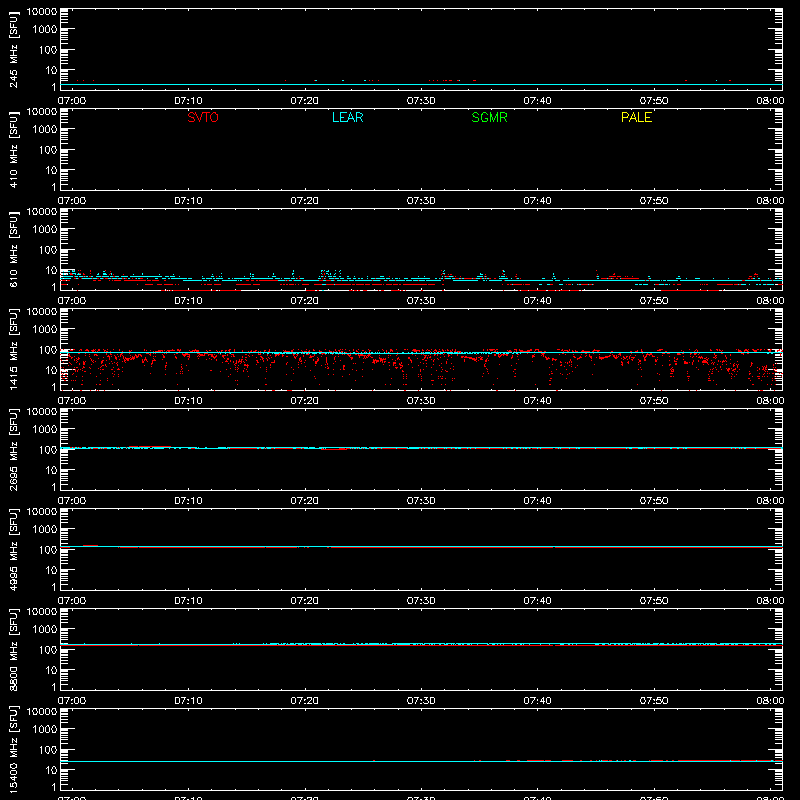Select the 410 MHz [SFU] axis label

pyautogui.click(x=13, y=150)
